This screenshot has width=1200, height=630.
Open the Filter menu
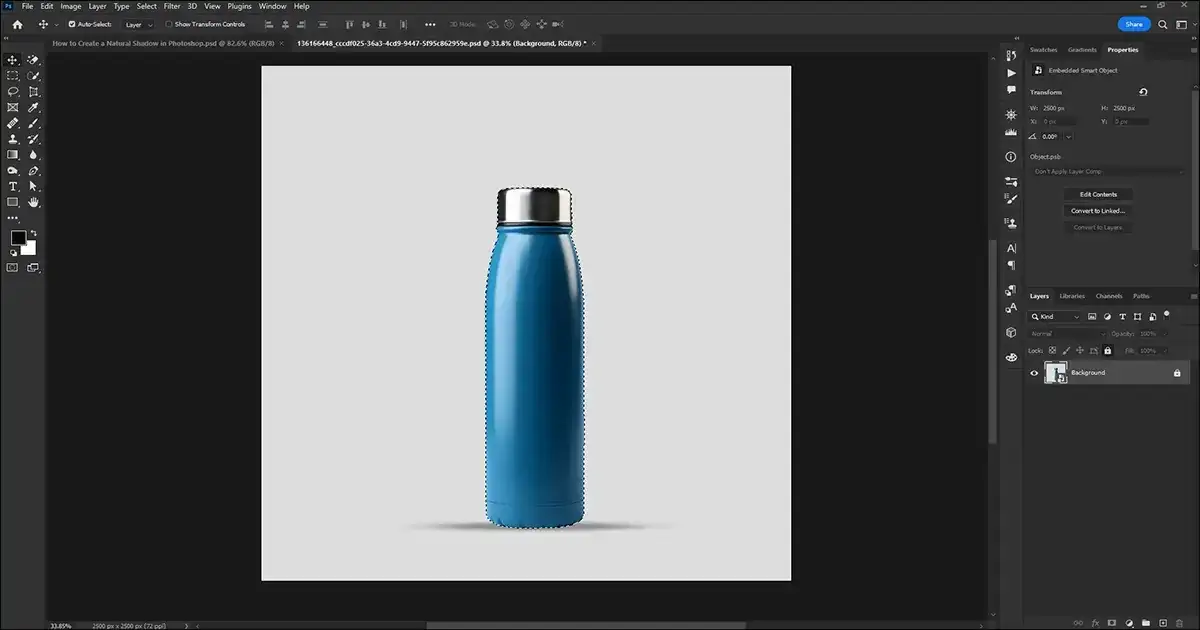click(x=171, y=6)
